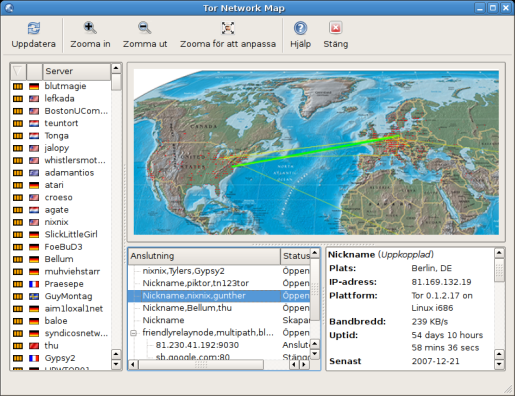Click the blank flag column header
The width and height of the screenshot is (515, 396).
[34, 71]
